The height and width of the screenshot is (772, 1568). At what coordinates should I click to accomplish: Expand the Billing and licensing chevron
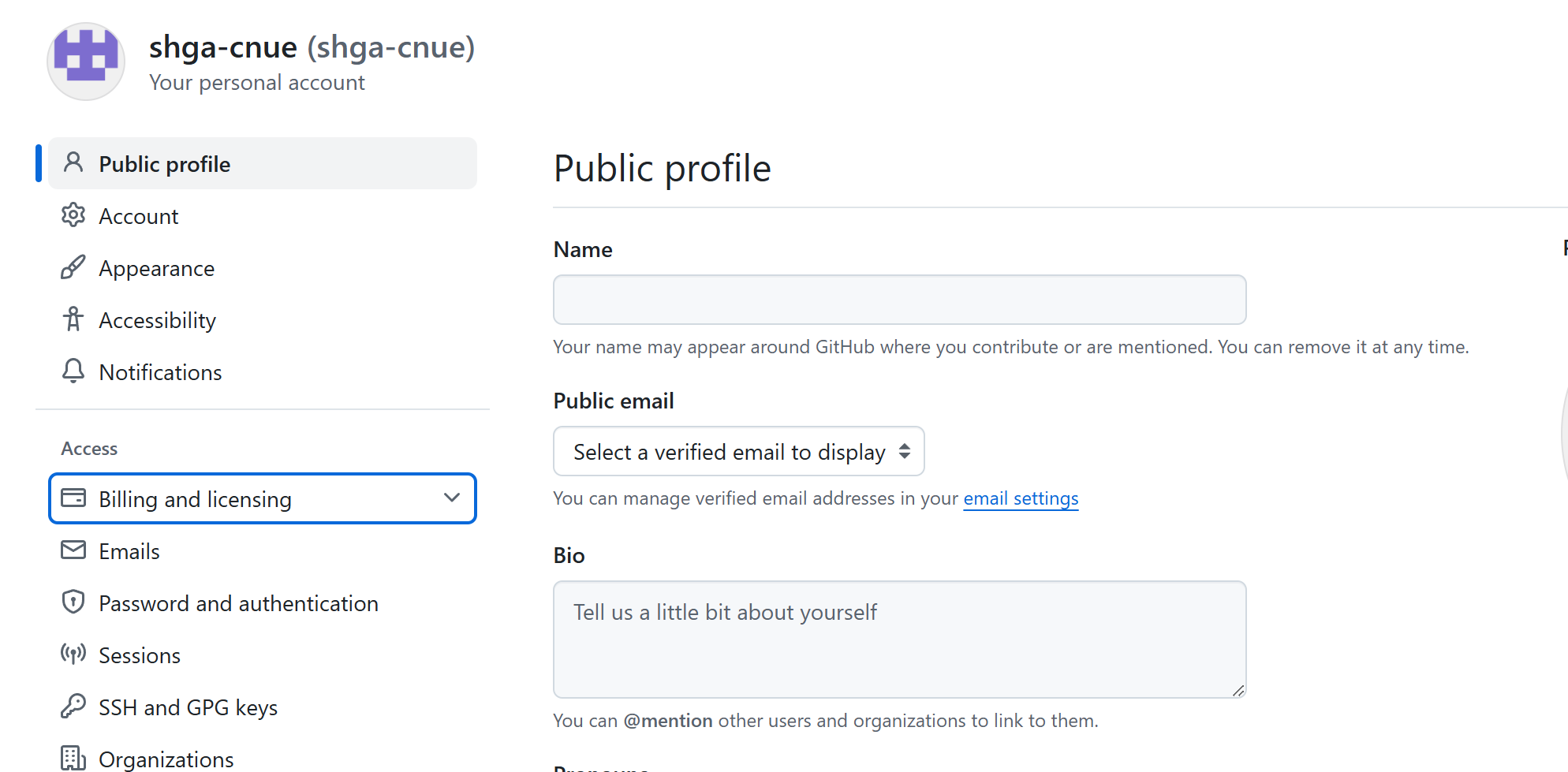click(x=452, y=498)
